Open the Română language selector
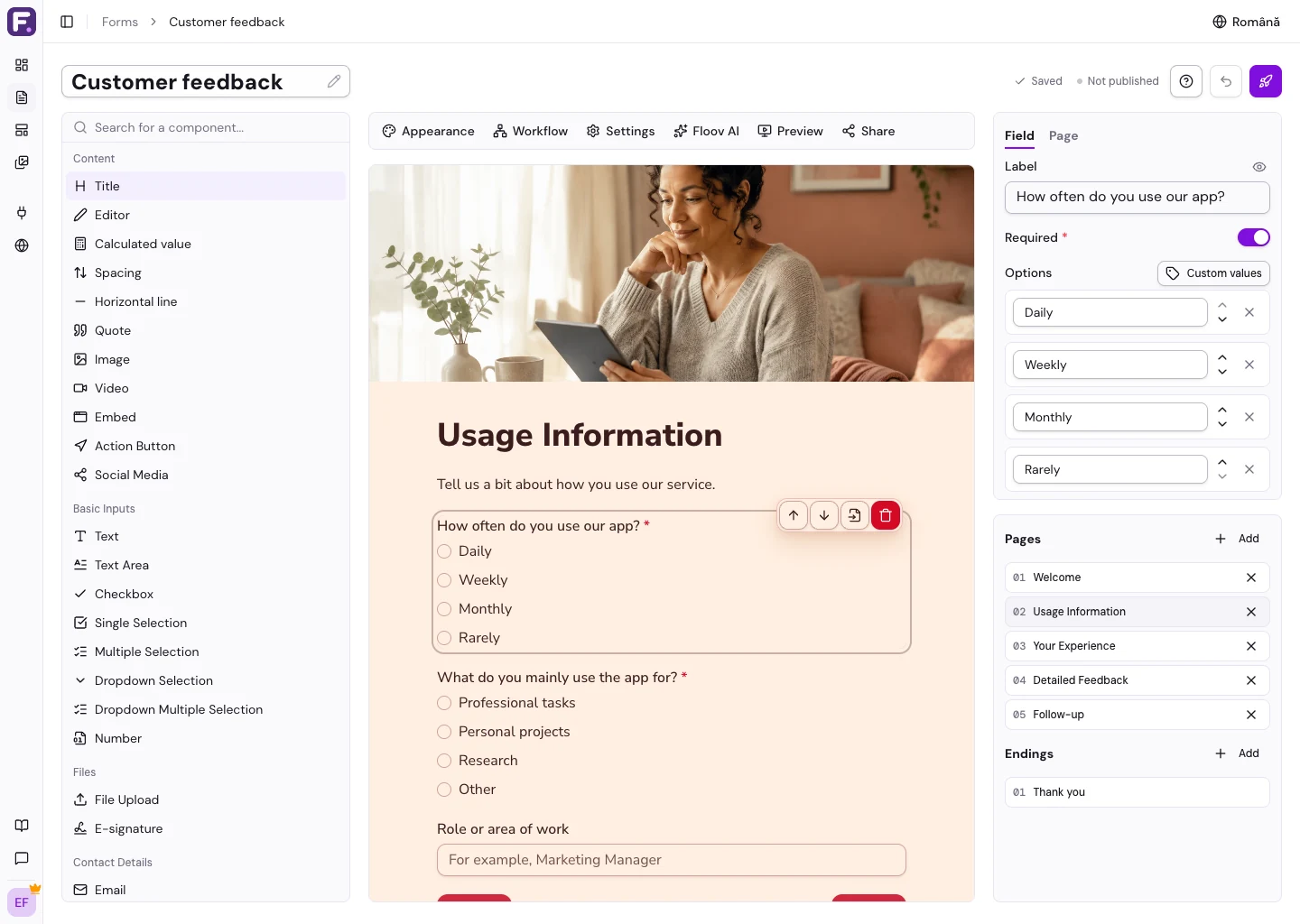The height and width of the screenshot is (924, 1300). click(1246, 22)
